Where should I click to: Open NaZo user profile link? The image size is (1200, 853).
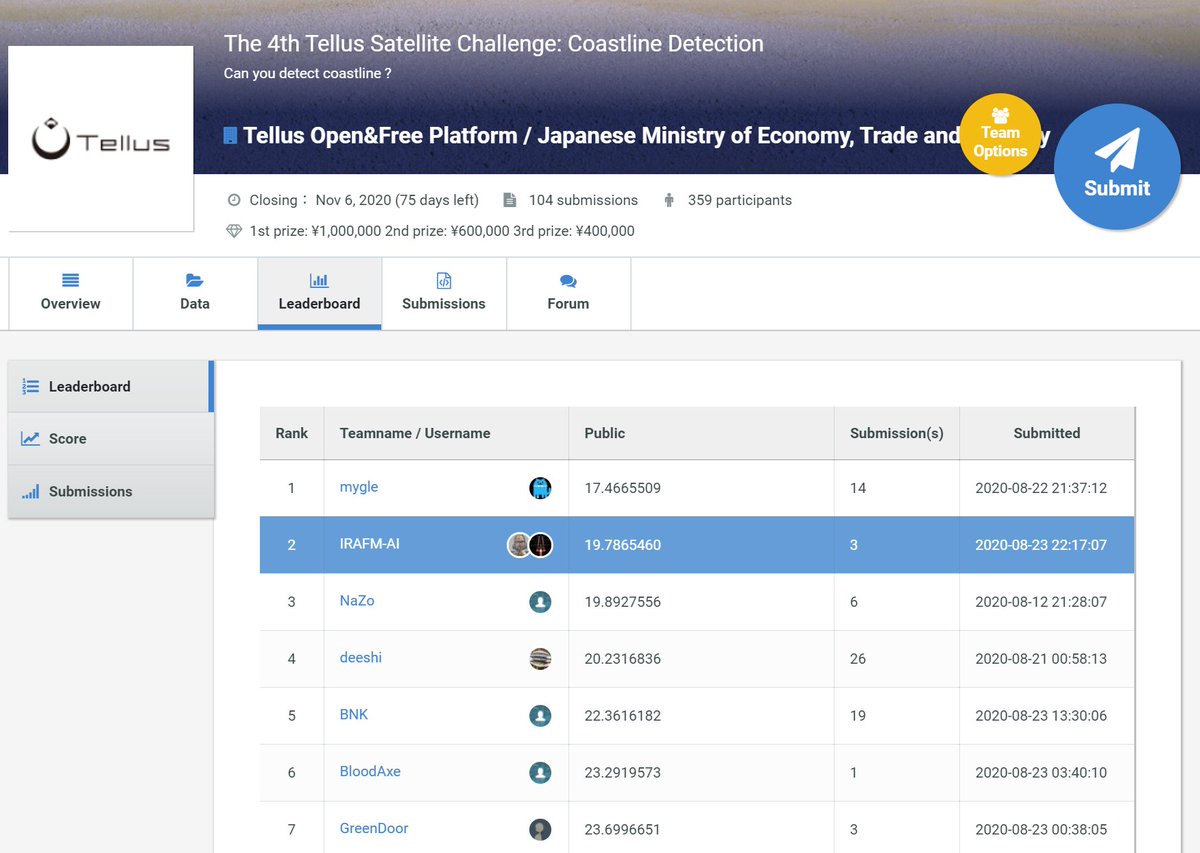pos(357,600)
